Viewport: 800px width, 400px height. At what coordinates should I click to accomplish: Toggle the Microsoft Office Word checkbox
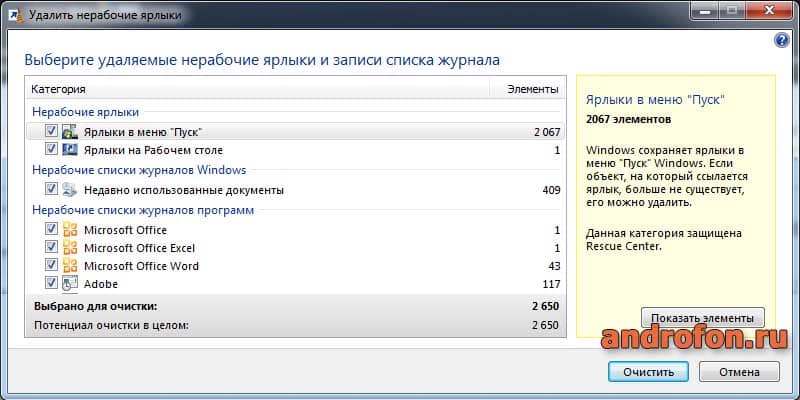(x=51, y=265)
